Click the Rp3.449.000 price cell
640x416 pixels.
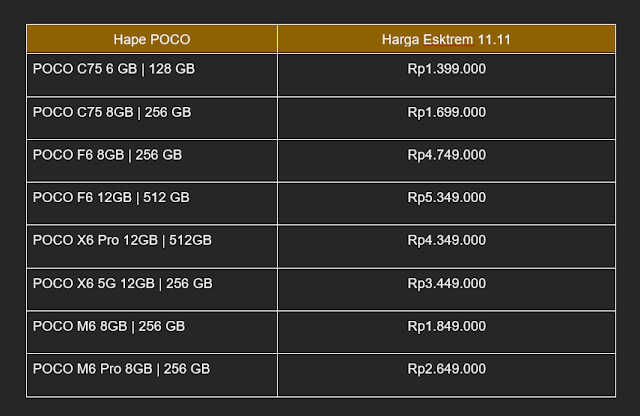[447, 284]
